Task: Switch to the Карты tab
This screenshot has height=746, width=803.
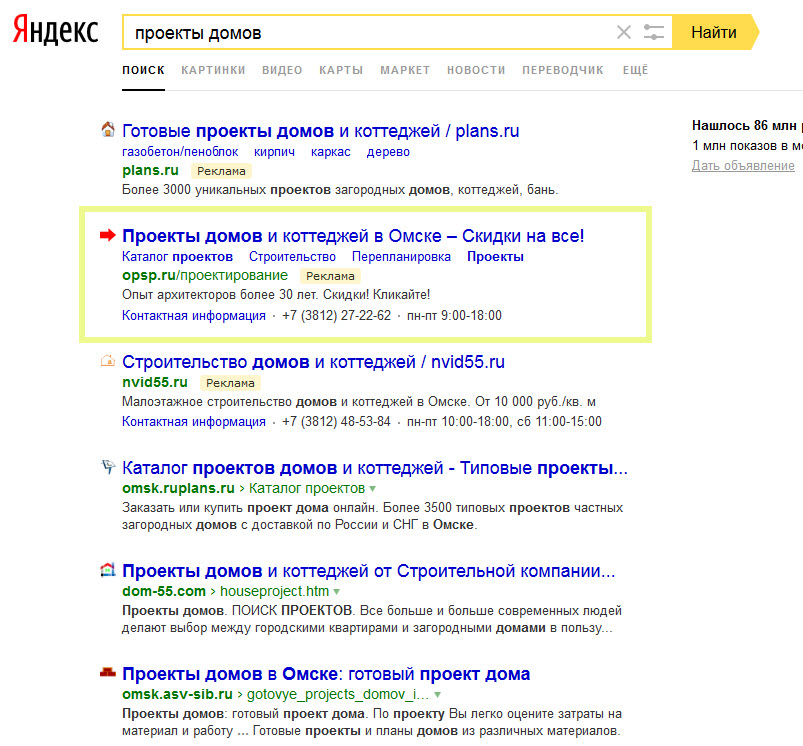Action: pyautogui.click(x=341, y=70)
